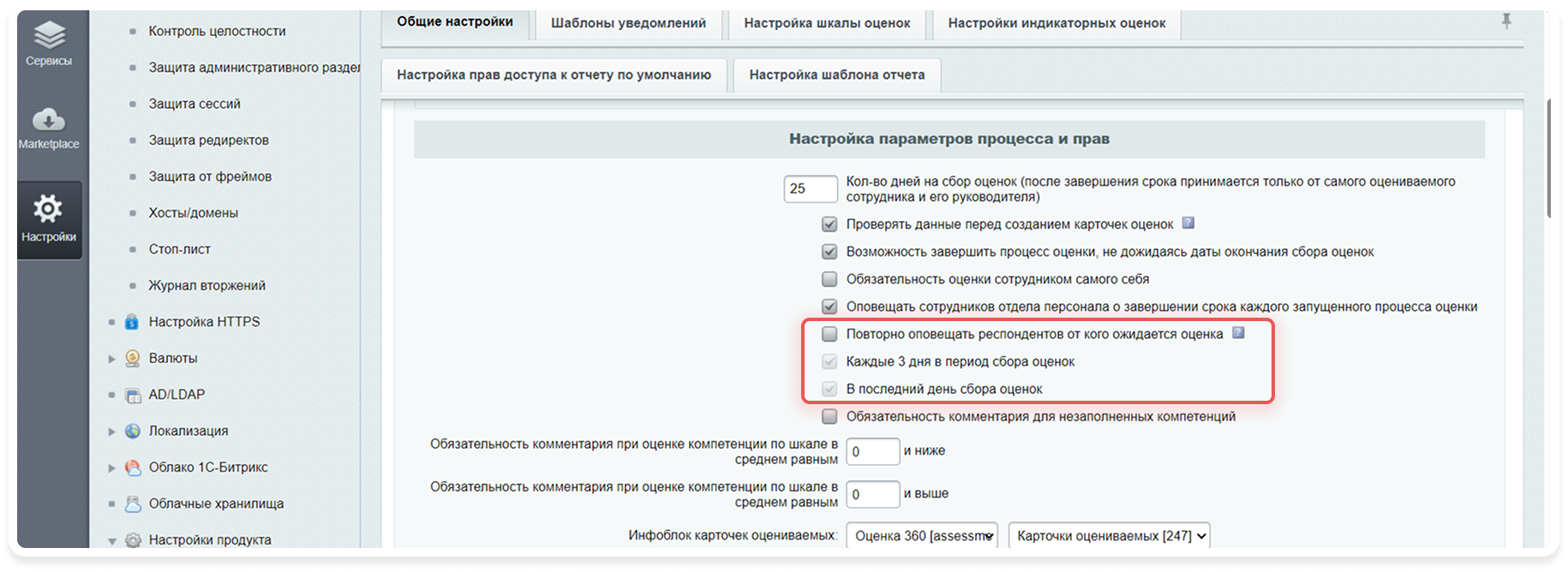Expand the Облако 1С-Битрикс tree node
Viewport: 1568px width, 572px height.
[x=111, y=468]
